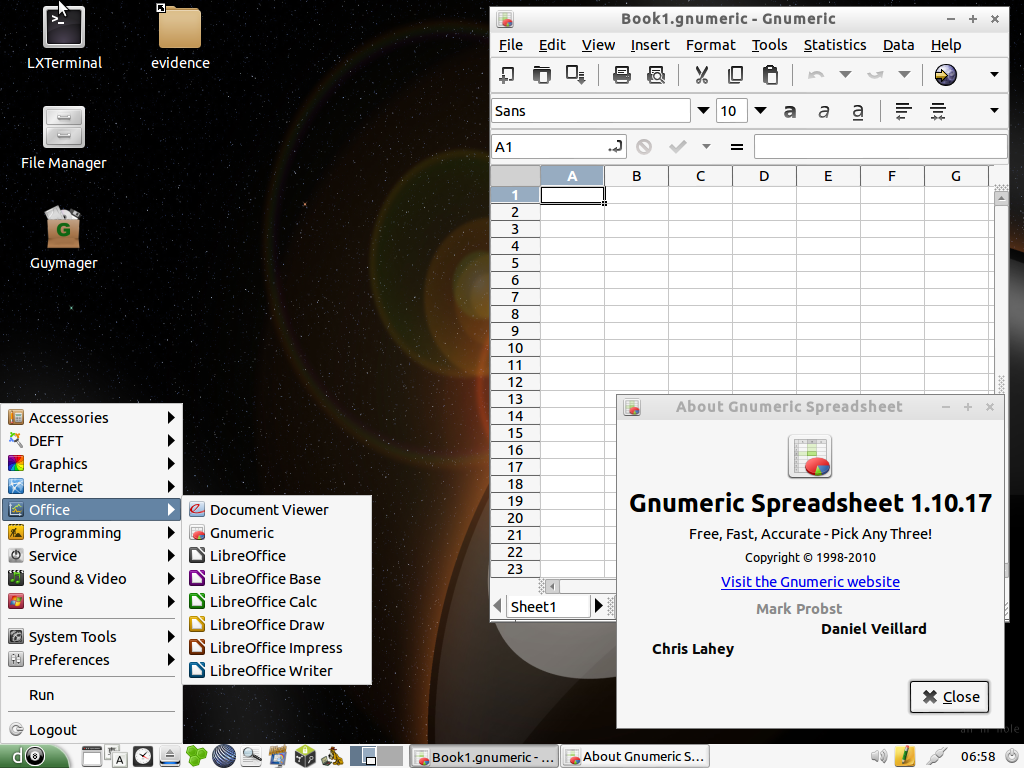Switch to About Gnumeric taskbar button
1024x768 pixels.
(x=636, y=756)
